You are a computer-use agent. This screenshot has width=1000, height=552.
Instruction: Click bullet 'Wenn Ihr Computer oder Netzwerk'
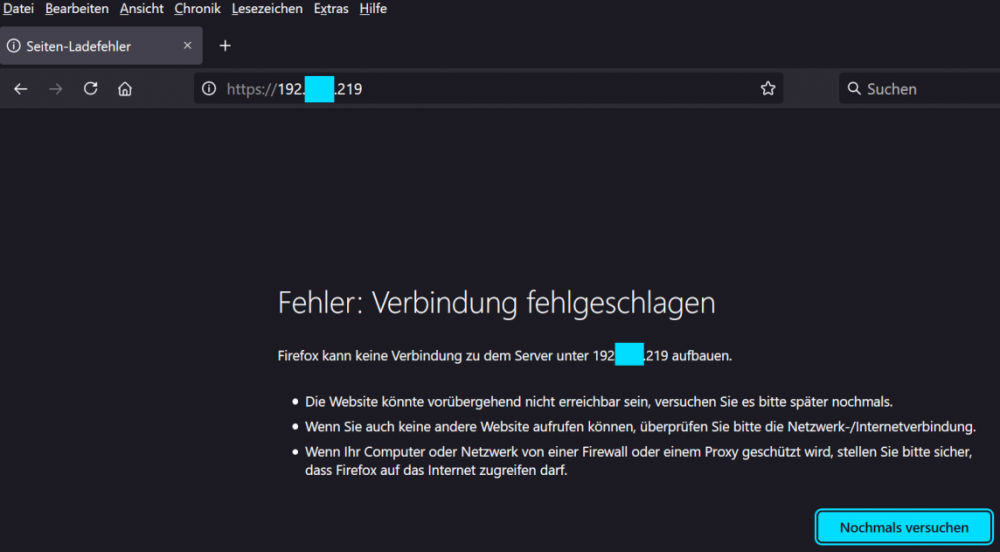(638, 461)
